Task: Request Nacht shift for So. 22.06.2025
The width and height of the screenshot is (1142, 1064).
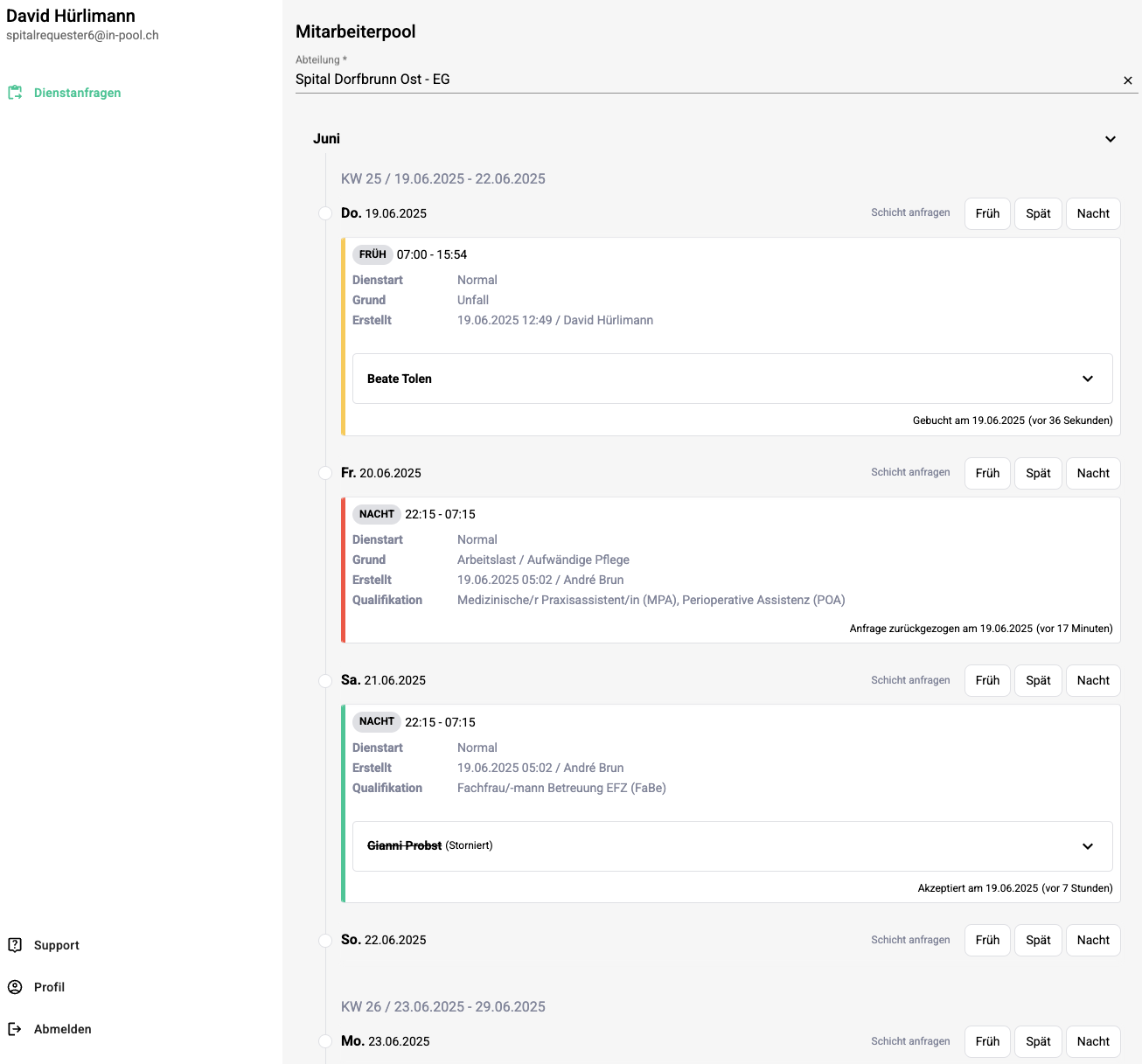Action: pos(1093,940)
